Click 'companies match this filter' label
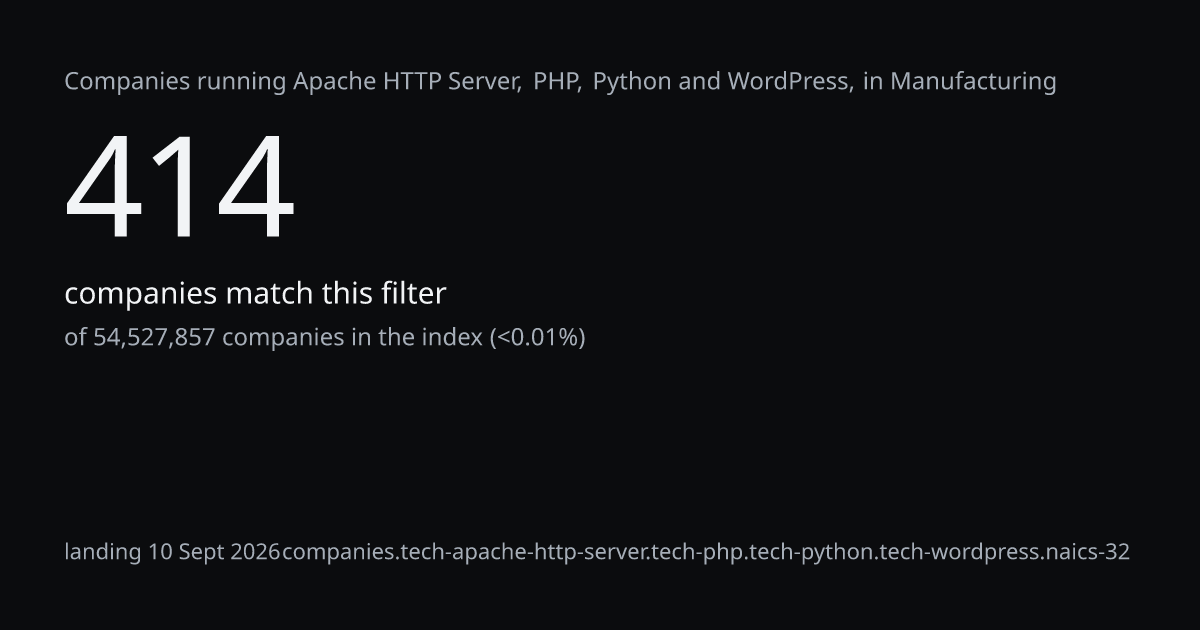The image size is (1200, 630). click(x=255, y=294)
